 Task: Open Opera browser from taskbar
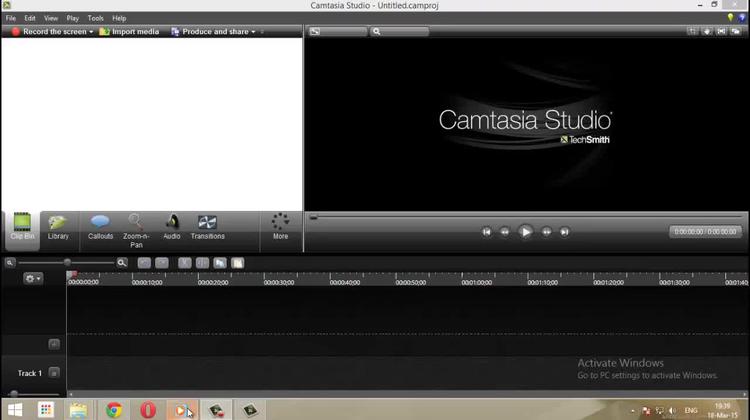coord(148,410)
